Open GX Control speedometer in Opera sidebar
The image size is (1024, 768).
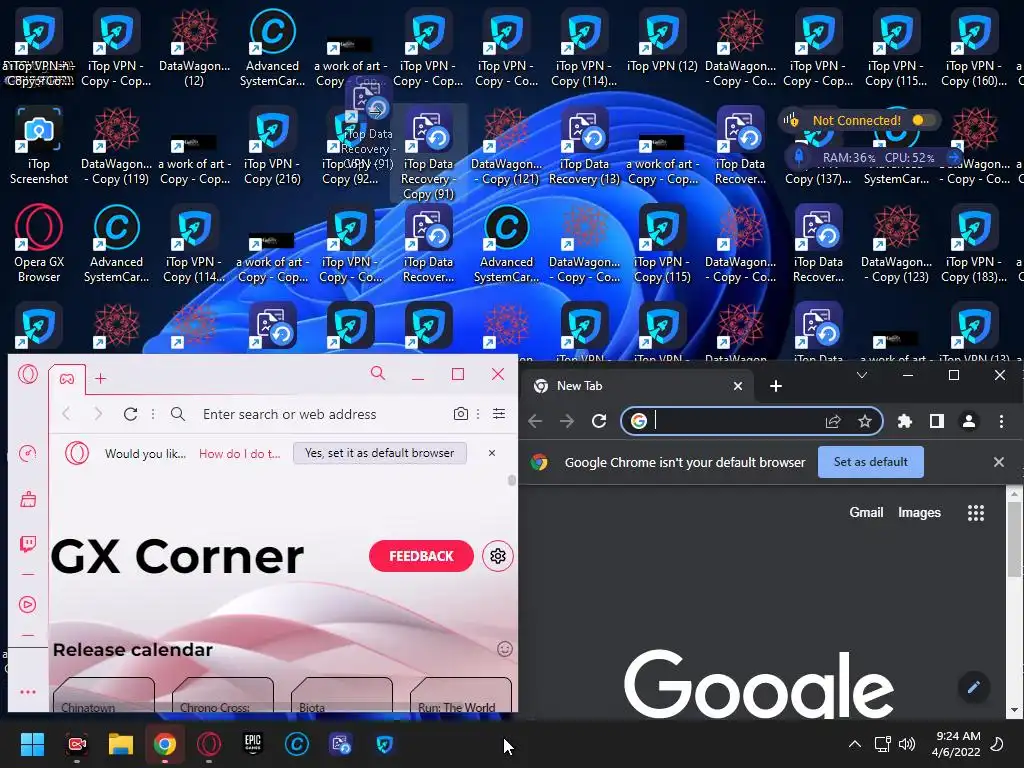click(27, 453)
